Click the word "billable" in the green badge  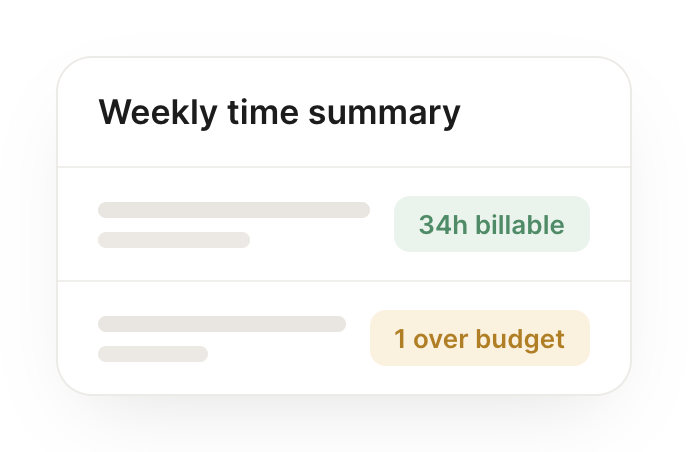[520, 225]
